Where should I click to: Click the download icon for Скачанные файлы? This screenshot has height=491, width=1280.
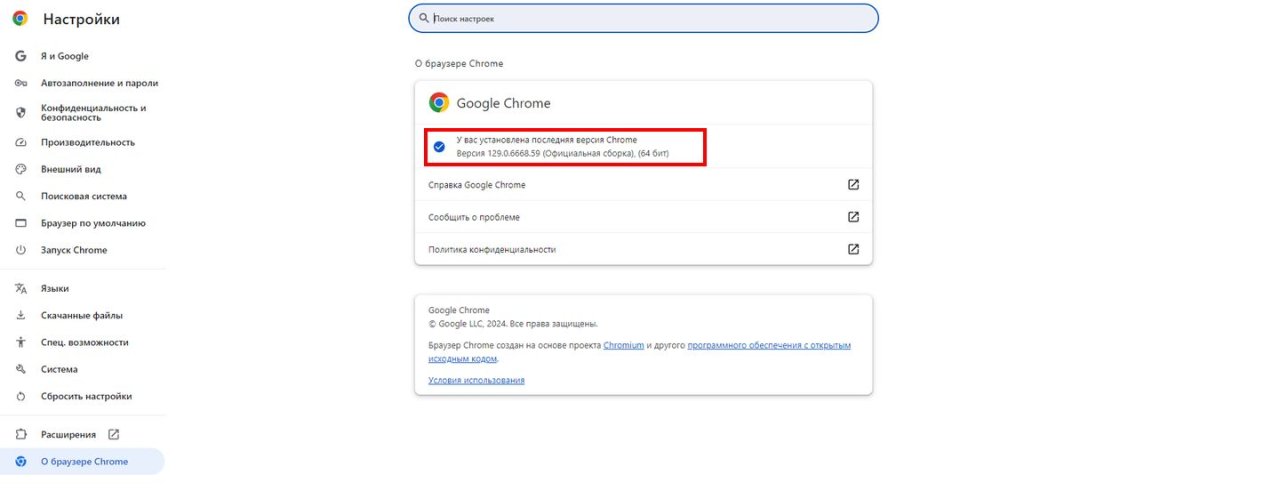point(20,315)
